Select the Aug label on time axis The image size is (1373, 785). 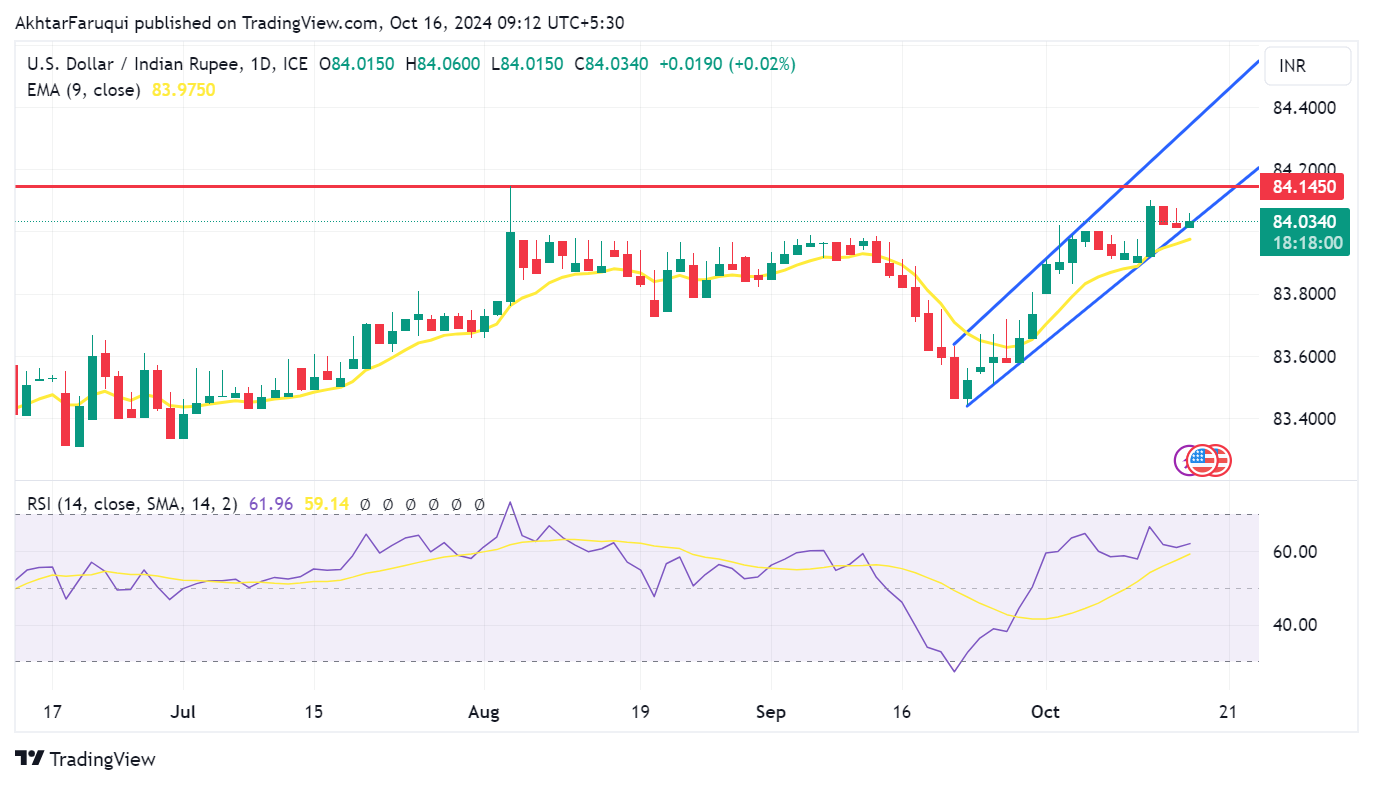[484, 712]
